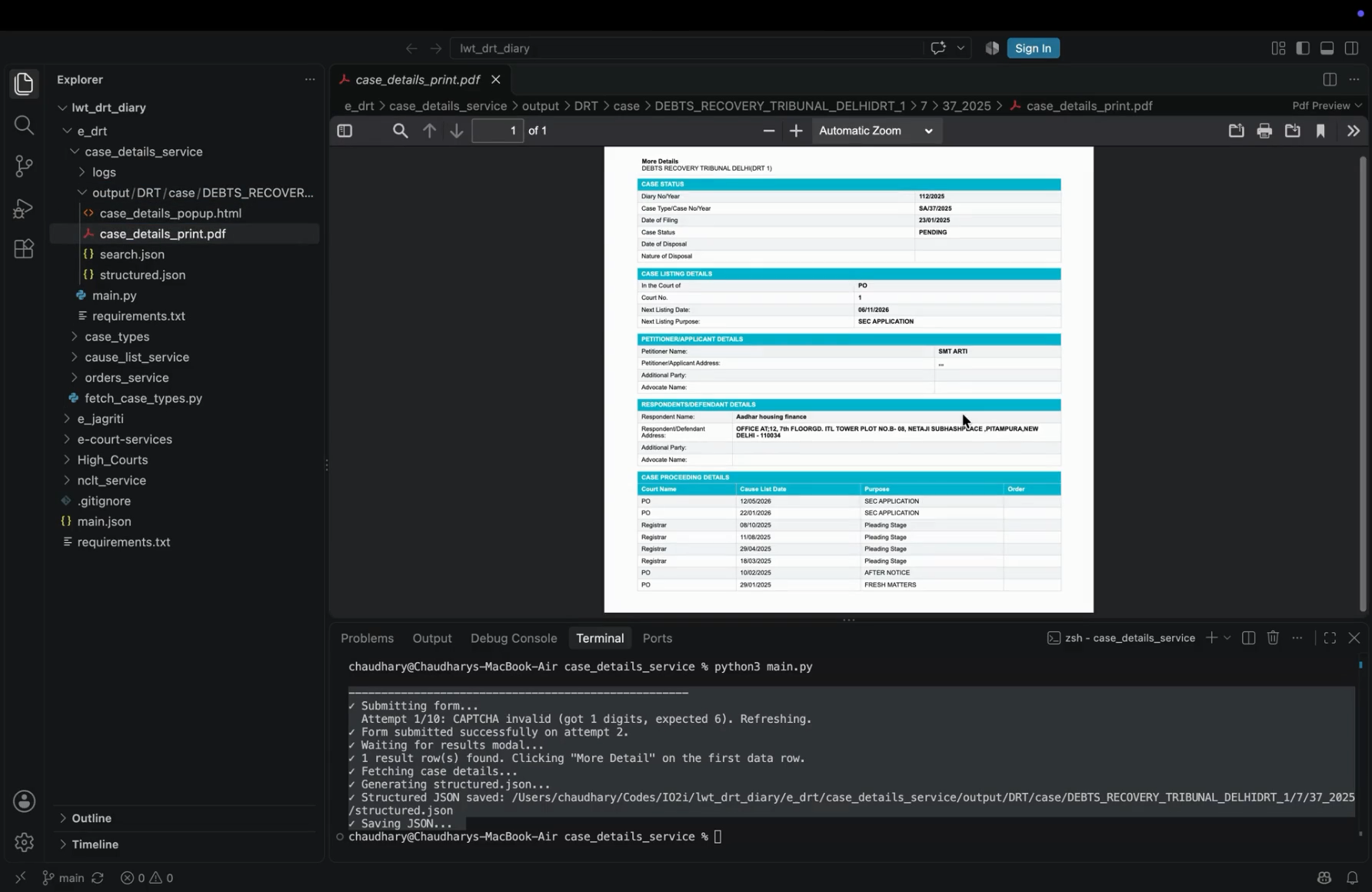Go to previous PDF page arrow
The height and width of the screenshot is (892, 1372).
pos(429,131)
